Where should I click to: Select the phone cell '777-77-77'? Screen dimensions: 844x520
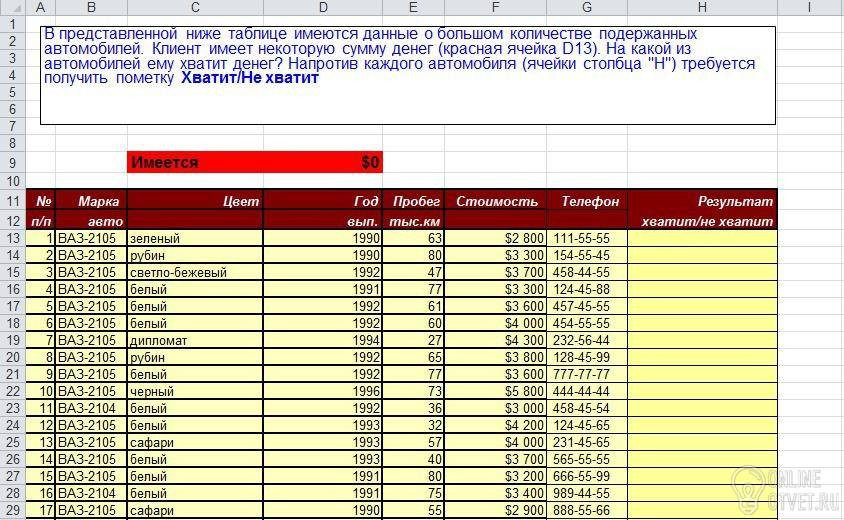[x=587, y=374]
